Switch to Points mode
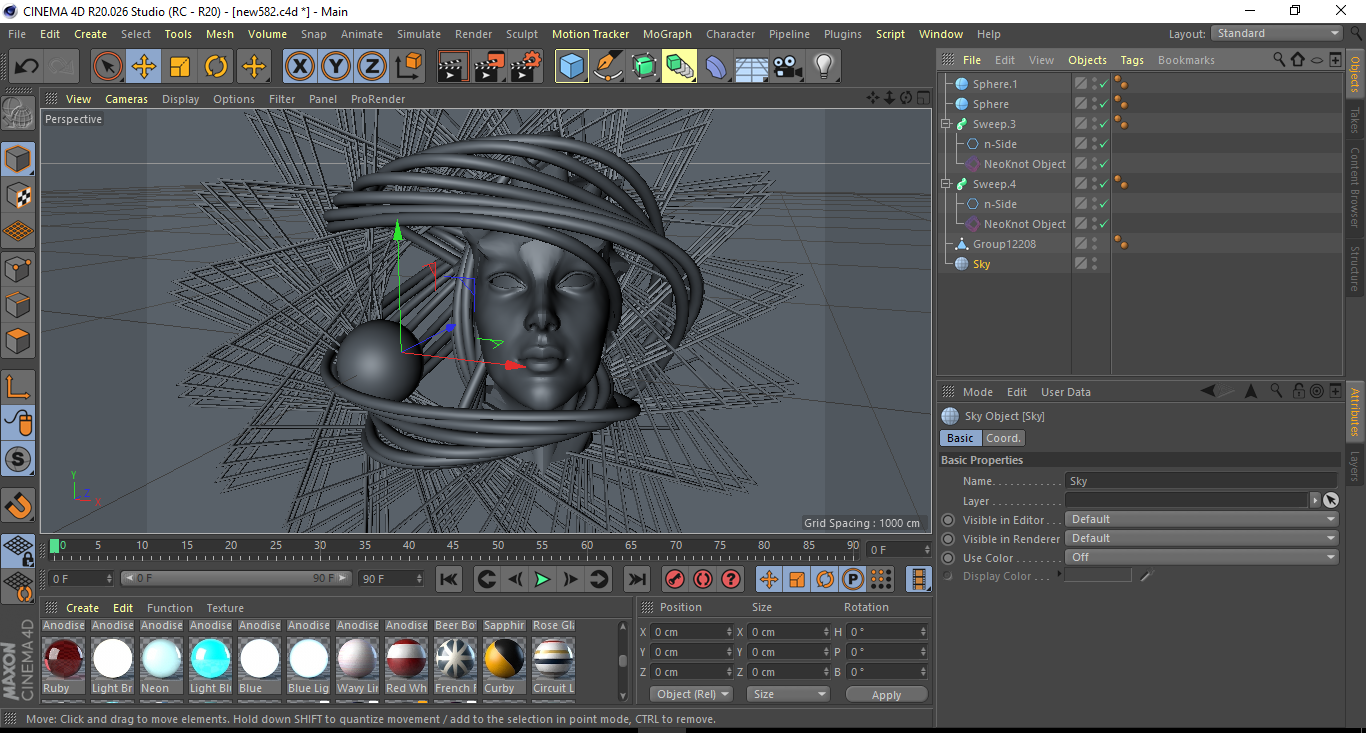The width and height of the screenshot is (1366, 733). point(18,268)
